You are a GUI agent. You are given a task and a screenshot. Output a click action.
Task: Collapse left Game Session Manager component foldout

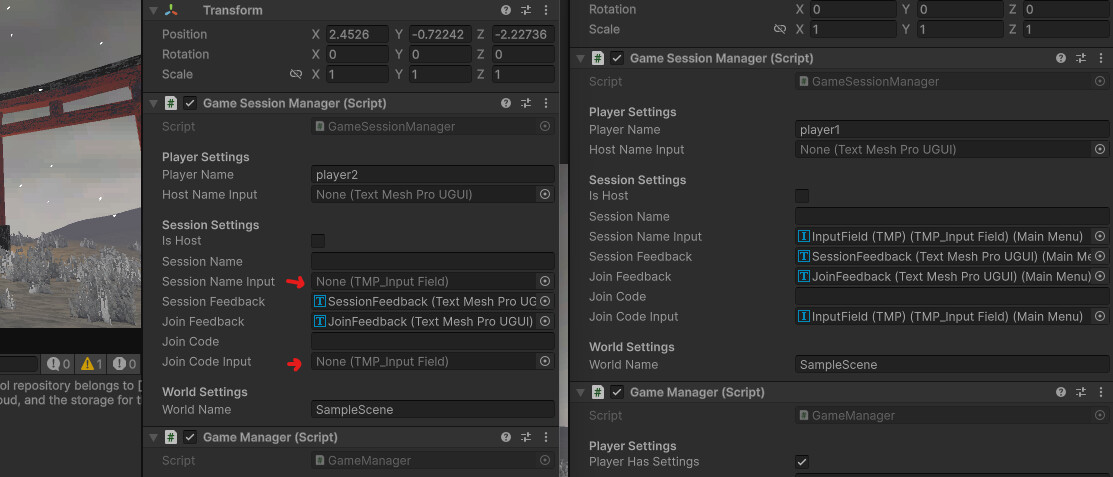click(x=153, y=103)
